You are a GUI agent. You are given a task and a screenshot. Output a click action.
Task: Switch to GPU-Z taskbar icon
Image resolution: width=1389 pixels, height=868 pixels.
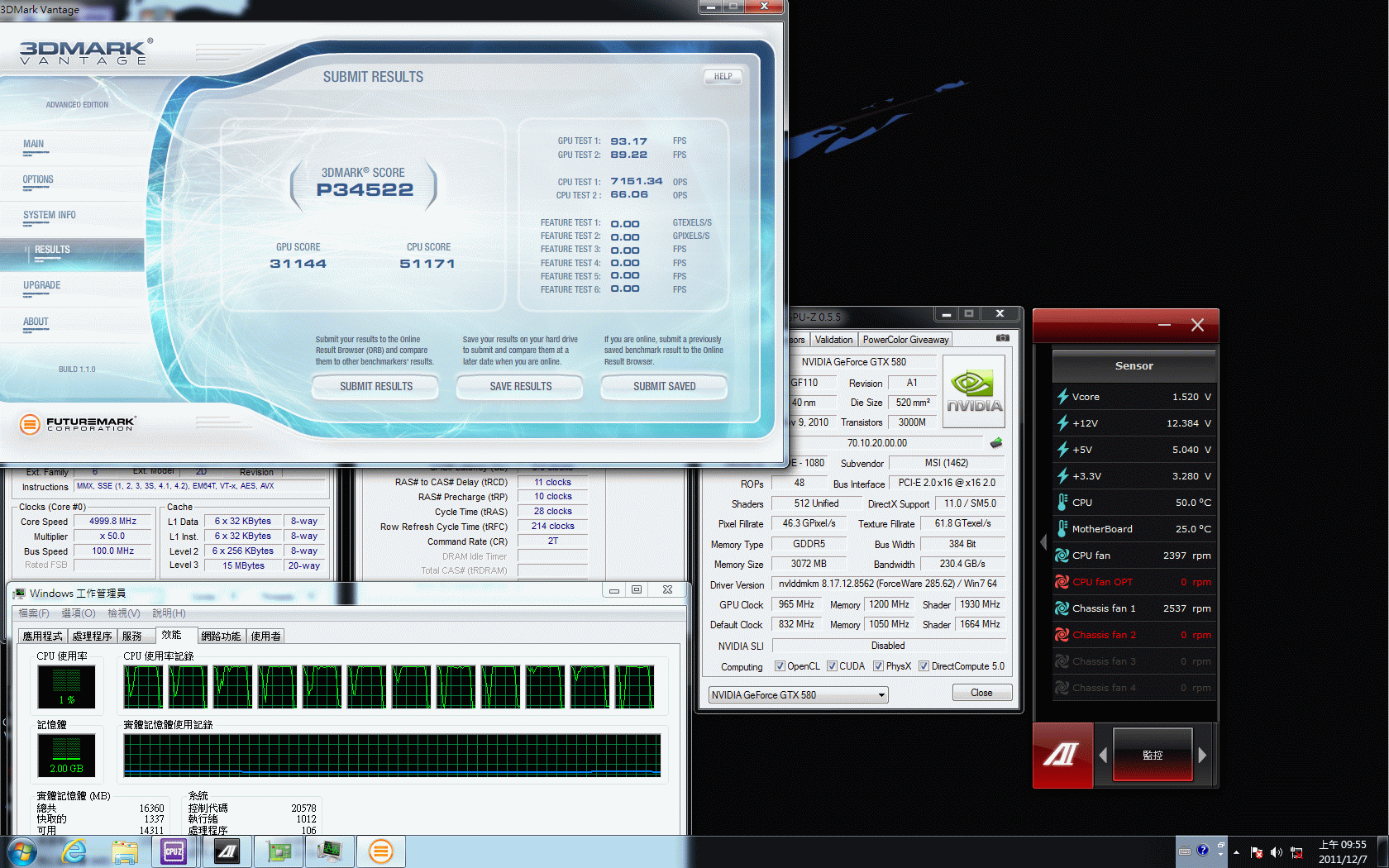pyautogui.click(x=279, y=851)
